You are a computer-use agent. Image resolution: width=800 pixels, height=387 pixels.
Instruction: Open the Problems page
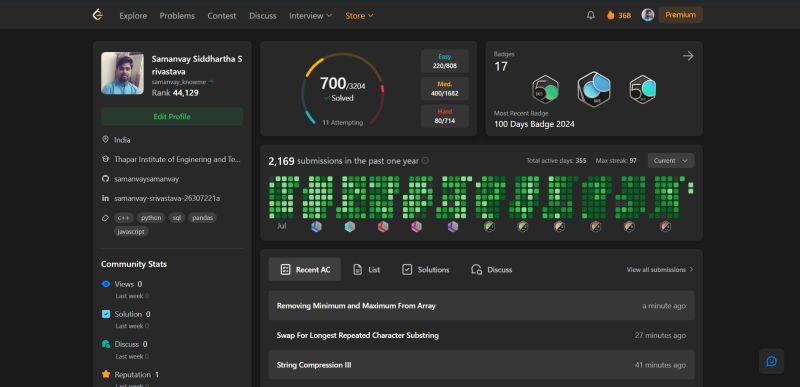pyautogui.click(x=177, y=16)
